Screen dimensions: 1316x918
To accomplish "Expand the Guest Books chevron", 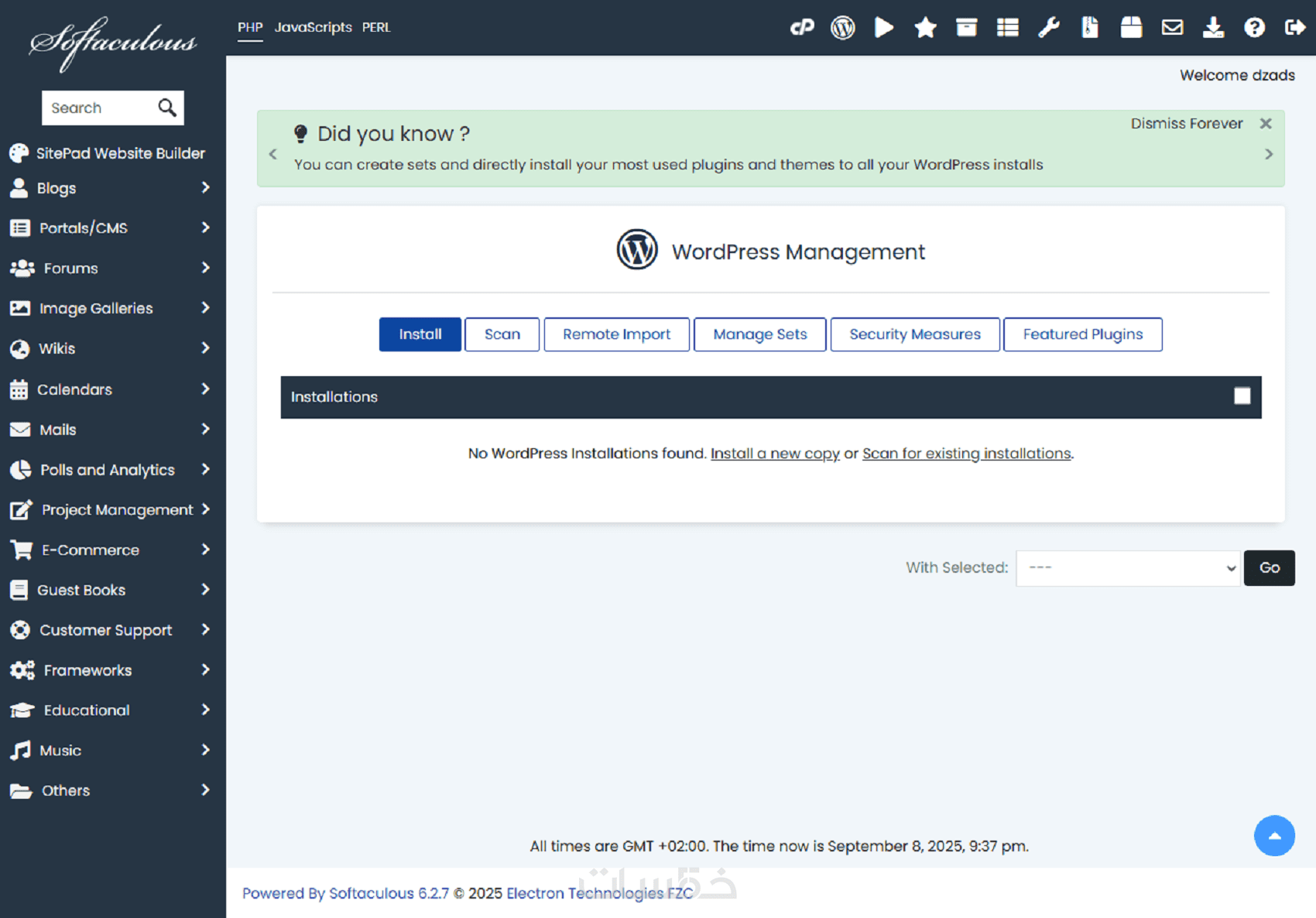I will pos(205,590).
